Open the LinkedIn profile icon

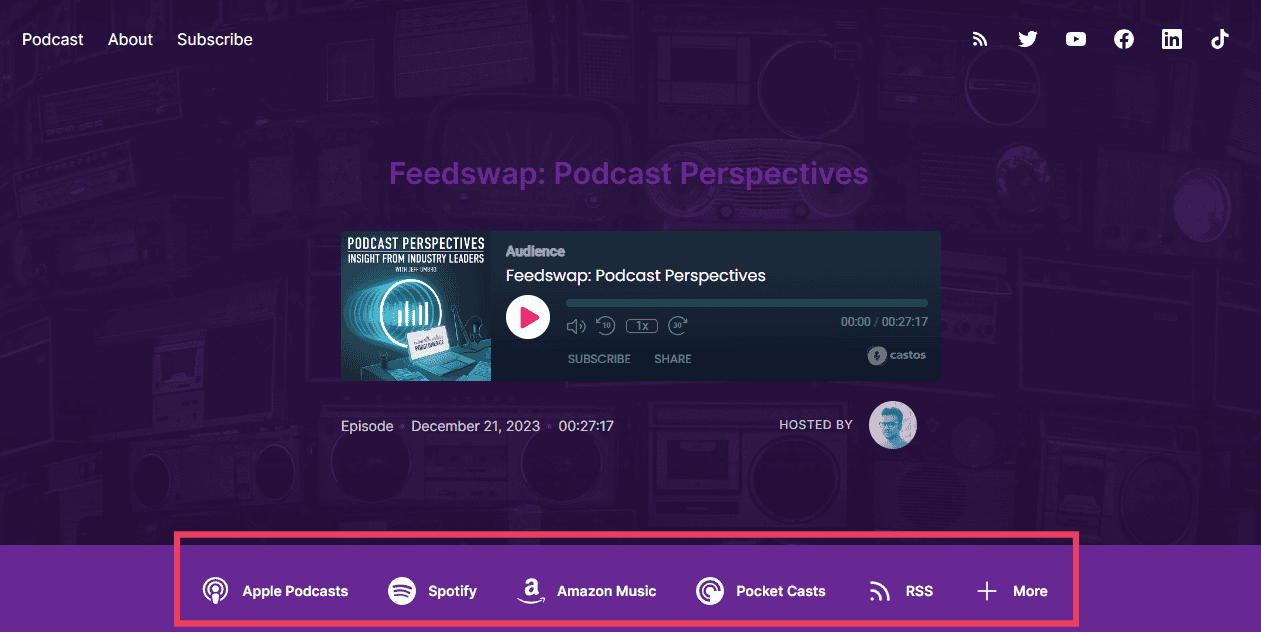click(1172, 40)
